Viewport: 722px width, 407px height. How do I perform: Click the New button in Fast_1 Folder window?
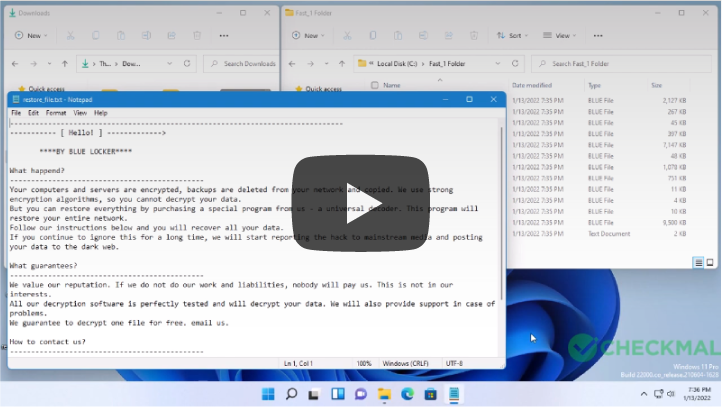click(308, 35)
